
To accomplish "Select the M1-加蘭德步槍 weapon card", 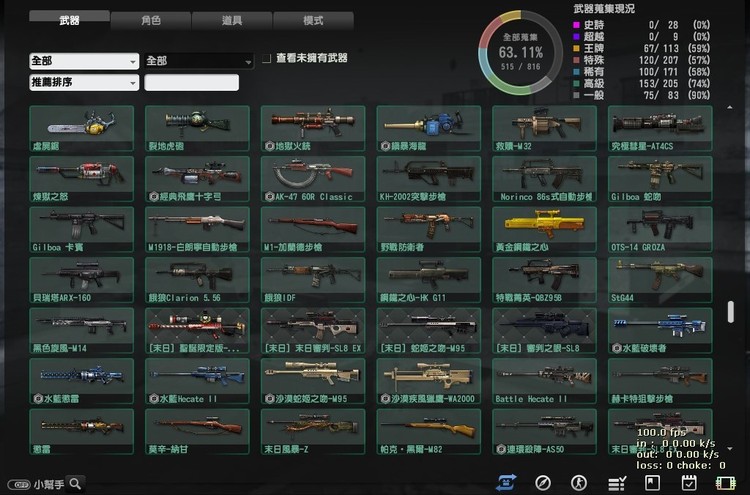I will (313, 230).
